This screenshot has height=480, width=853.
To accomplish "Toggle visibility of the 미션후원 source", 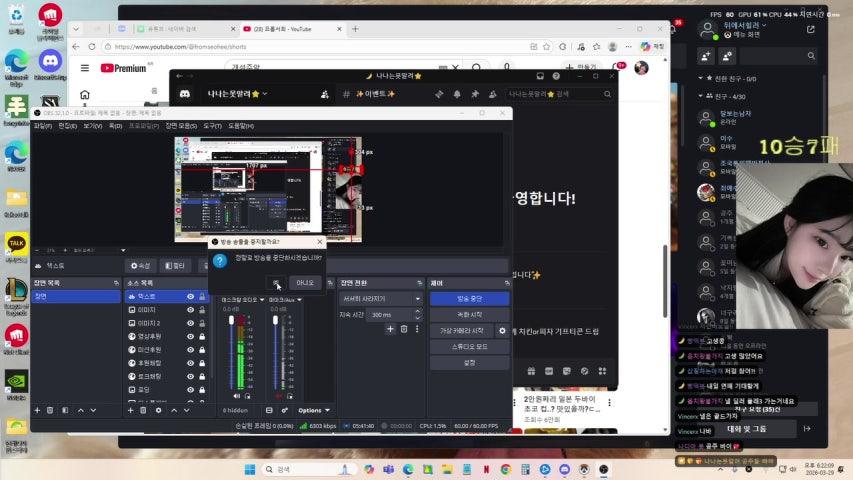I will click(190, 350).
